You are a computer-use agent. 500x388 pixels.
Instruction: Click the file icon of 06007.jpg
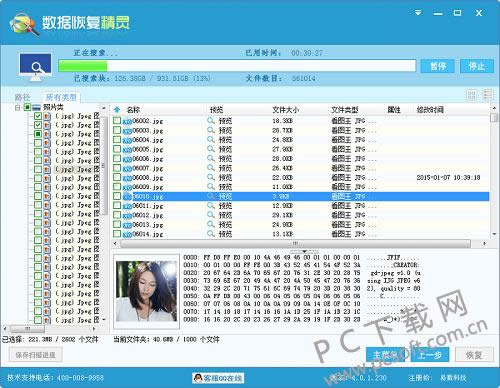(x=127, y=169)
